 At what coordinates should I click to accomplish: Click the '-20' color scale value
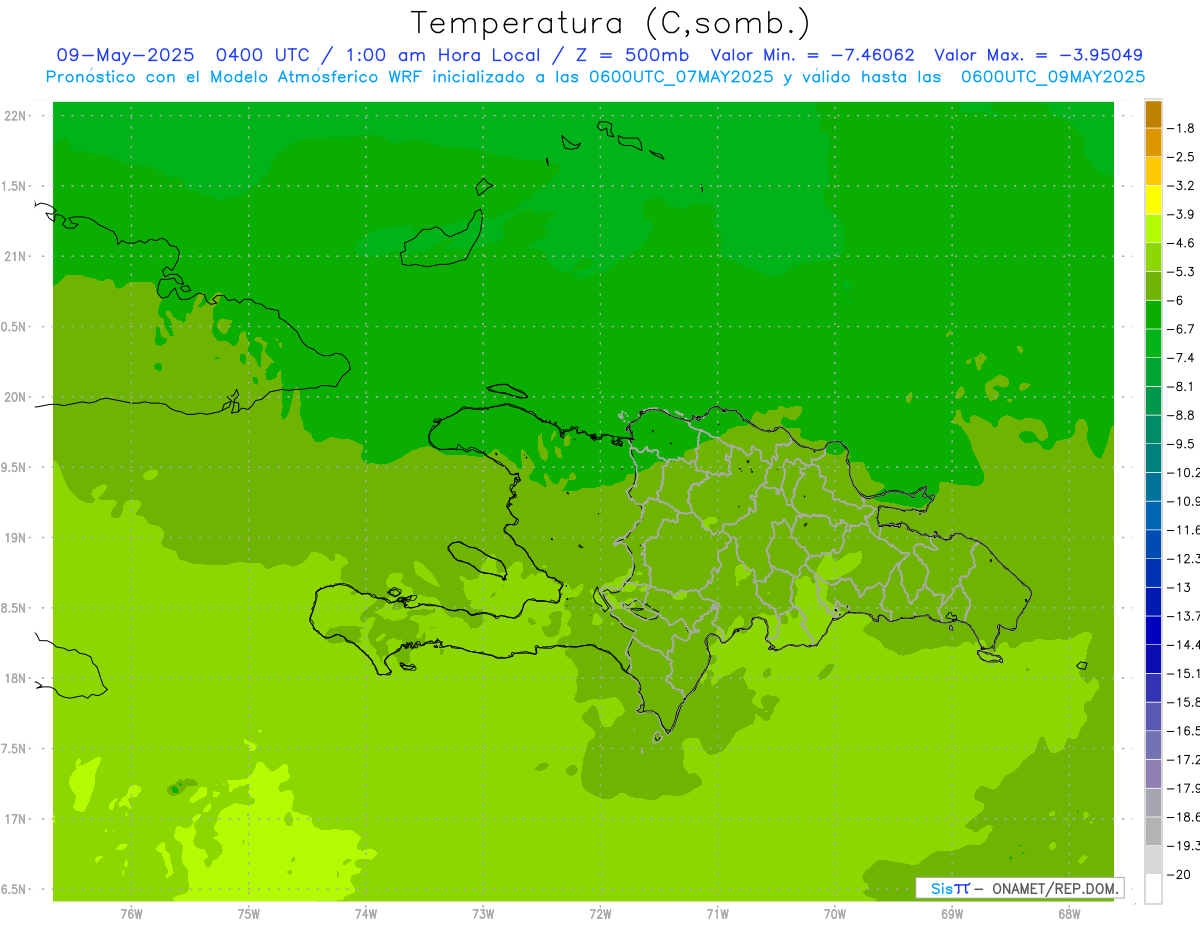(x=1178, y=874)
